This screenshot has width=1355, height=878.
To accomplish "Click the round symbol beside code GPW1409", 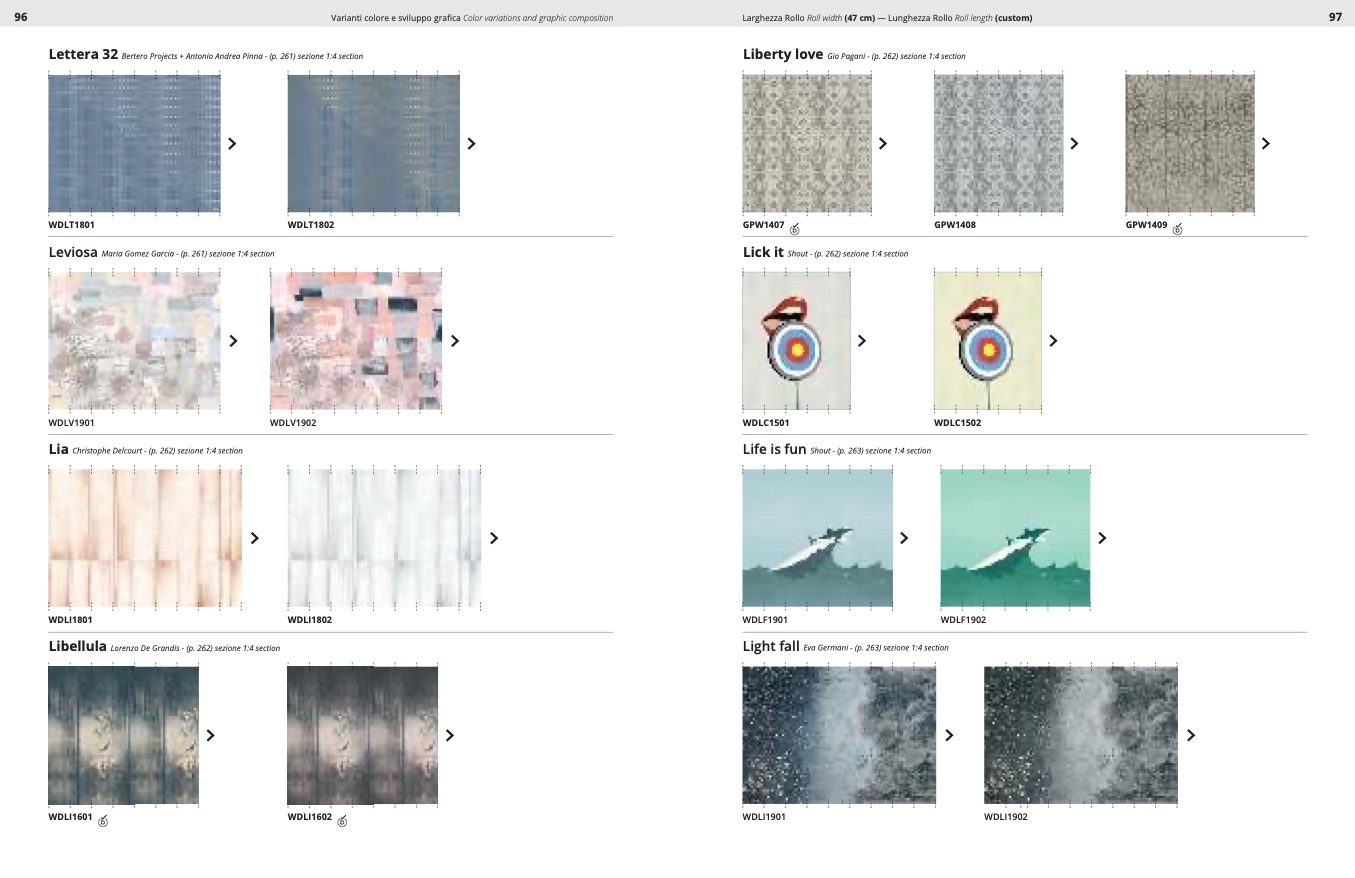I will [x=1177, y=229].
